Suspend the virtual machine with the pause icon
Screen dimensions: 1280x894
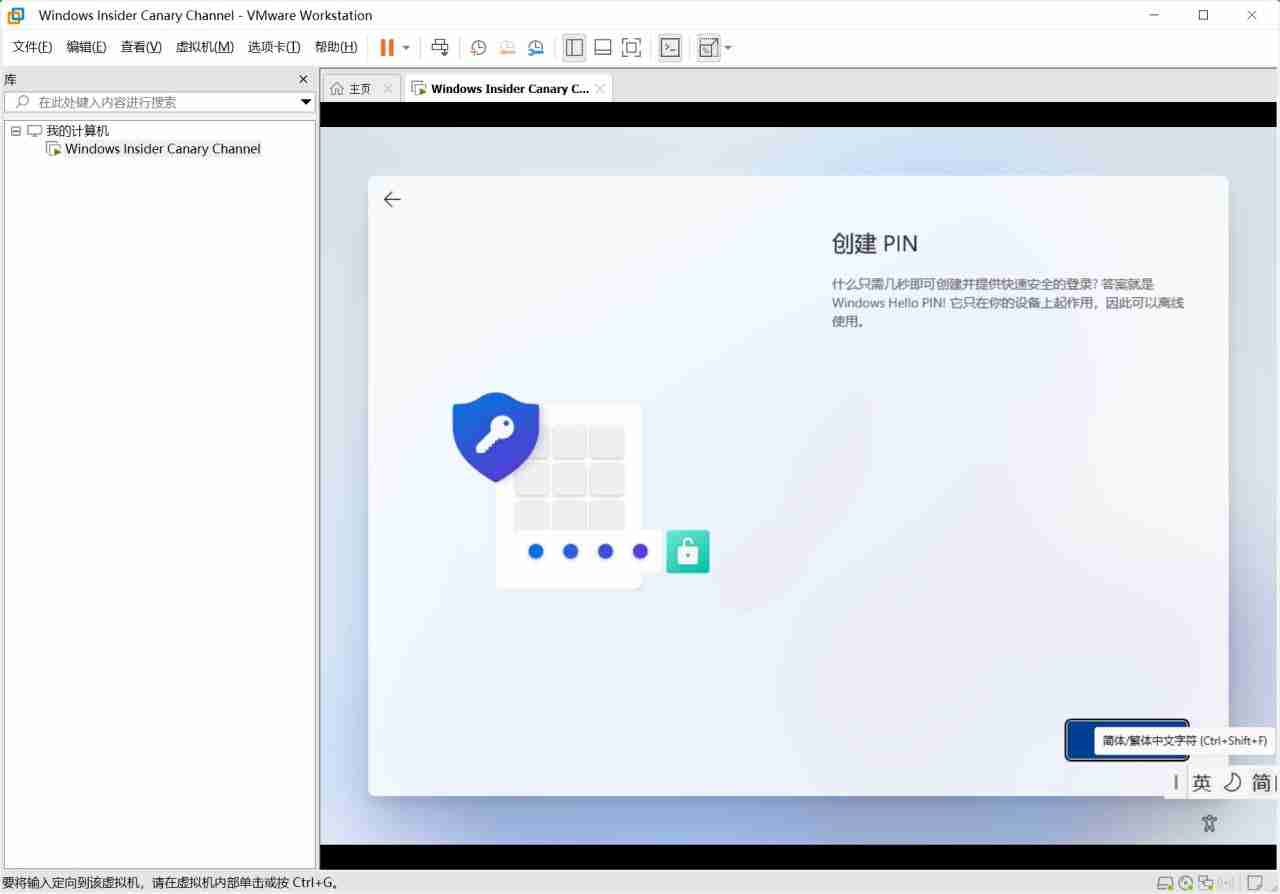(x=385, y=47)
